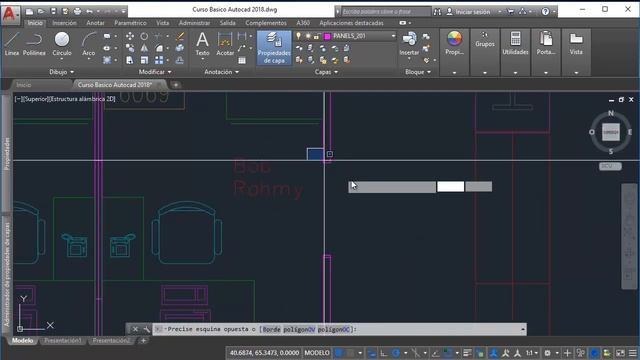640x360 pixels.
Task: Switch to the Paramétrico ribbon tab
Action: (130, 23)
